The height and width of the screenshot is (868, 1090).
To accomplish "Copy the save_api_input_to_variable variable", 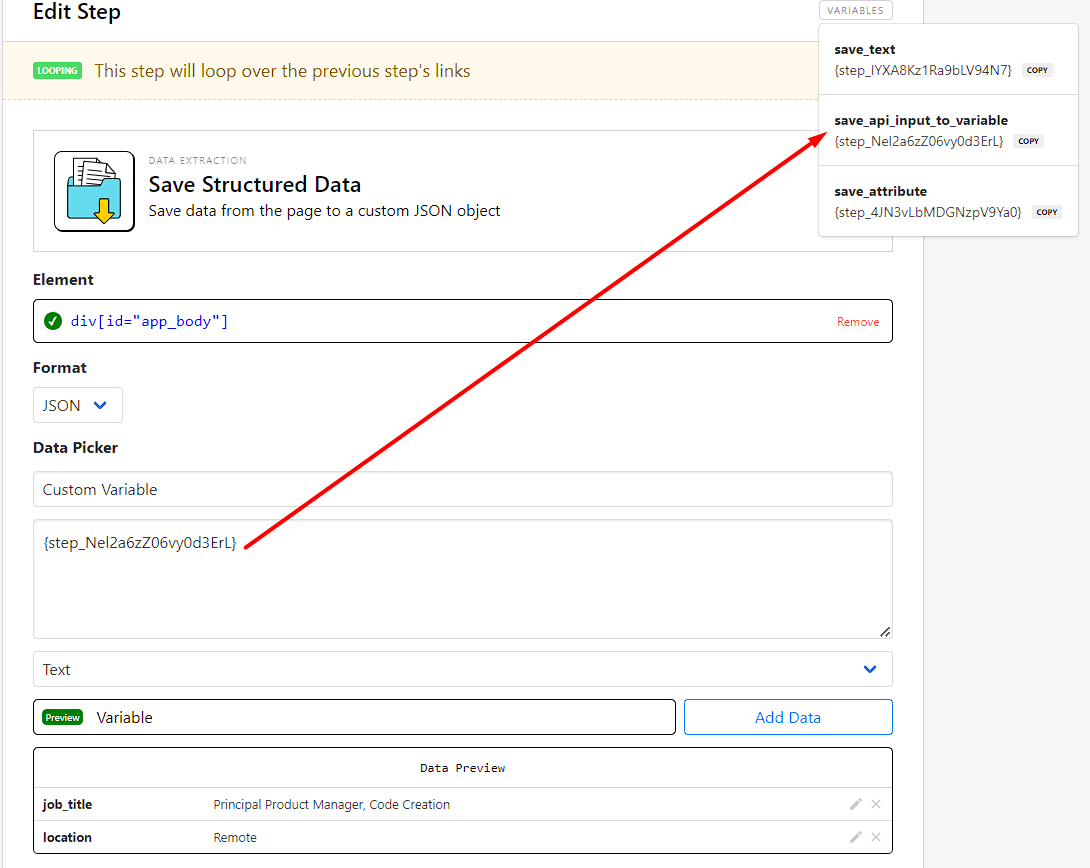I will (1029, 141).
